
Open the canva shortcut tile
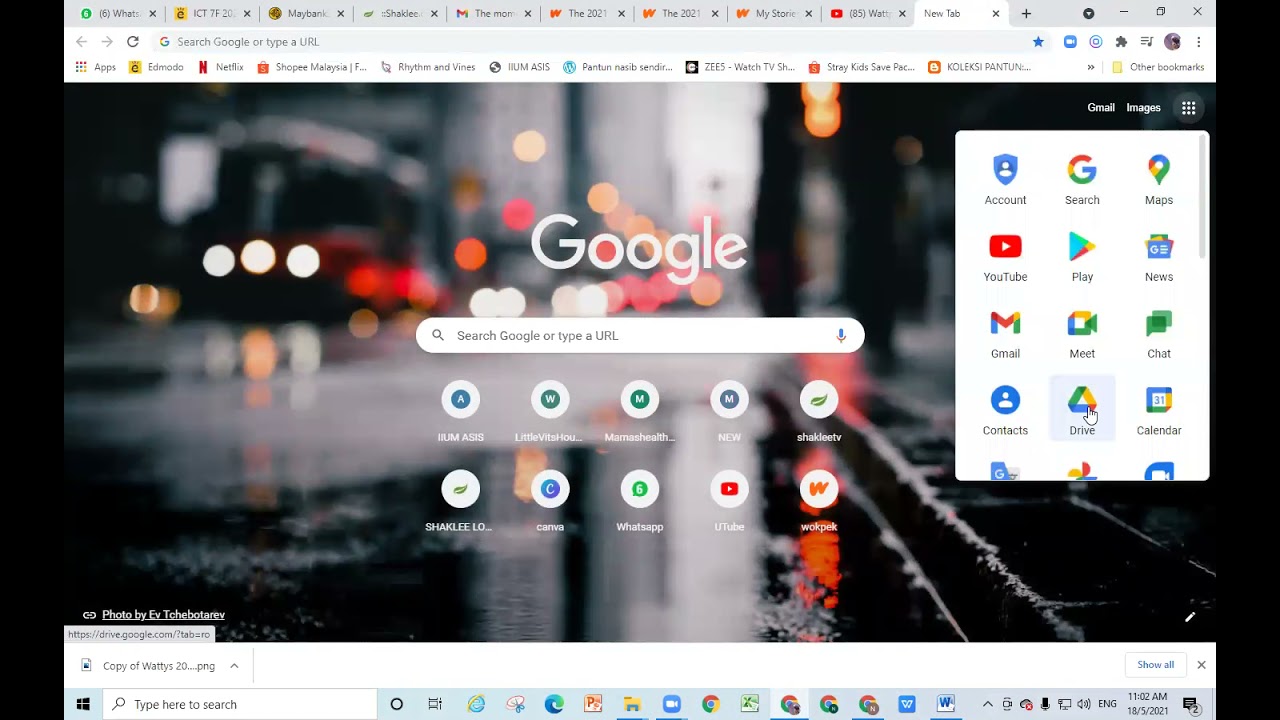(550, 500)
